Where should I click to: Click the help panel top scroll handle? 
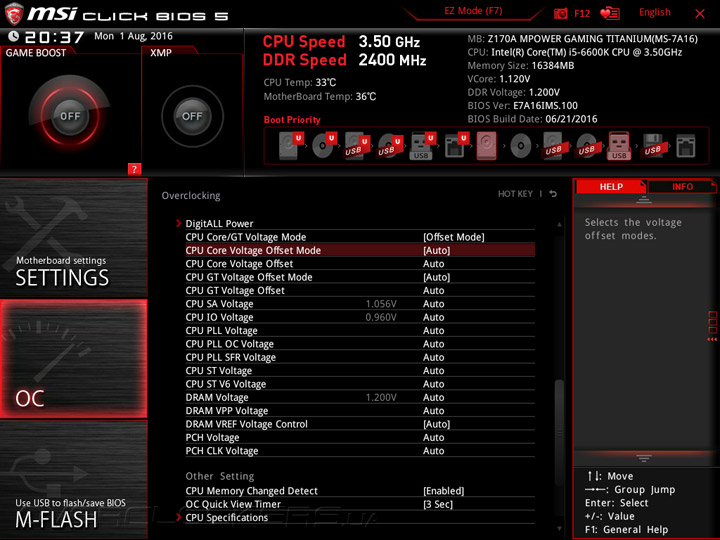644,200
